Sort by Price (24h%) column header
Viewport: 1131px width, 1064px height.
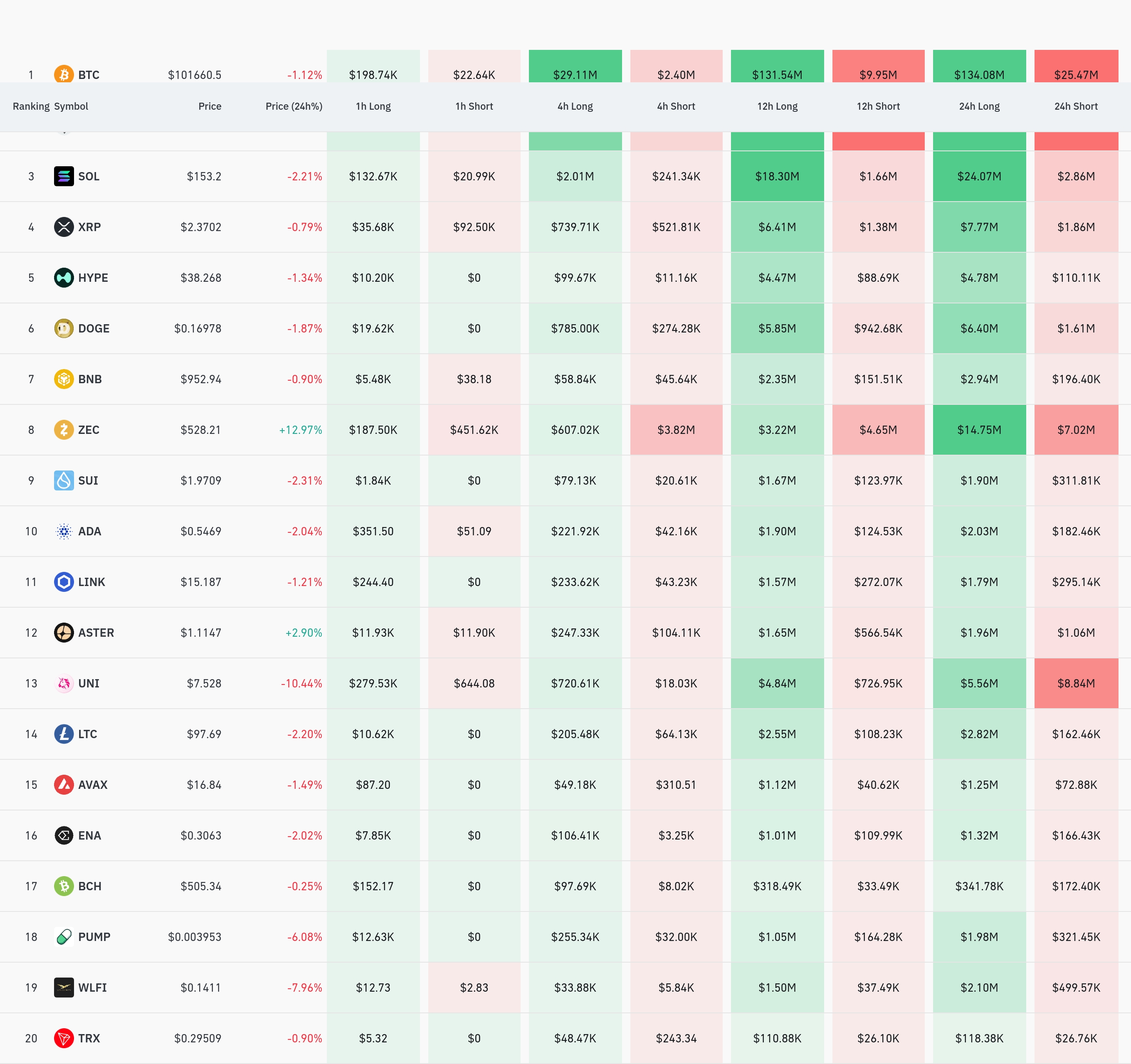point(294,106)
